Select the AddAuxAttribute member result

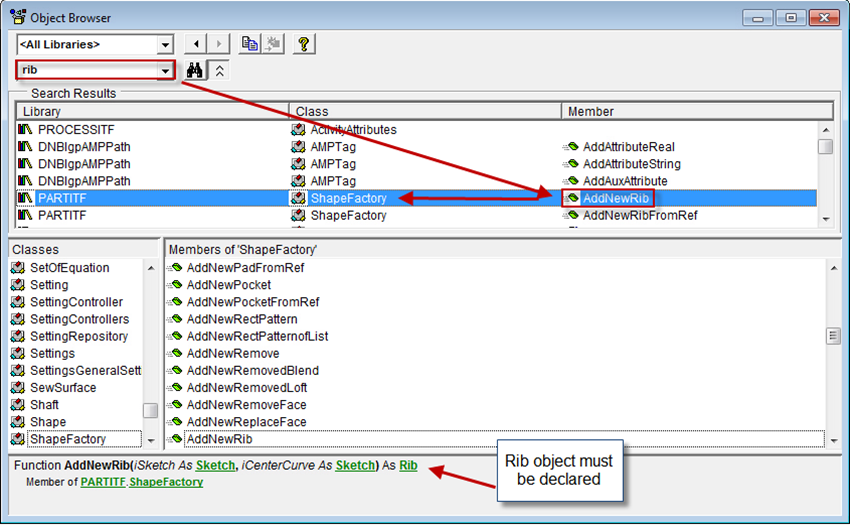[x=625, y=181]
